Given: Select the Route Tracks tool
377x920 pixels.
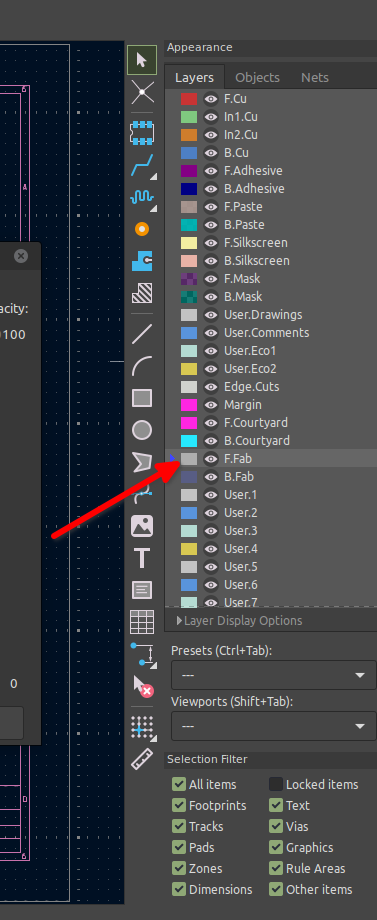Looking at the screenshot, I should point(142,165).
